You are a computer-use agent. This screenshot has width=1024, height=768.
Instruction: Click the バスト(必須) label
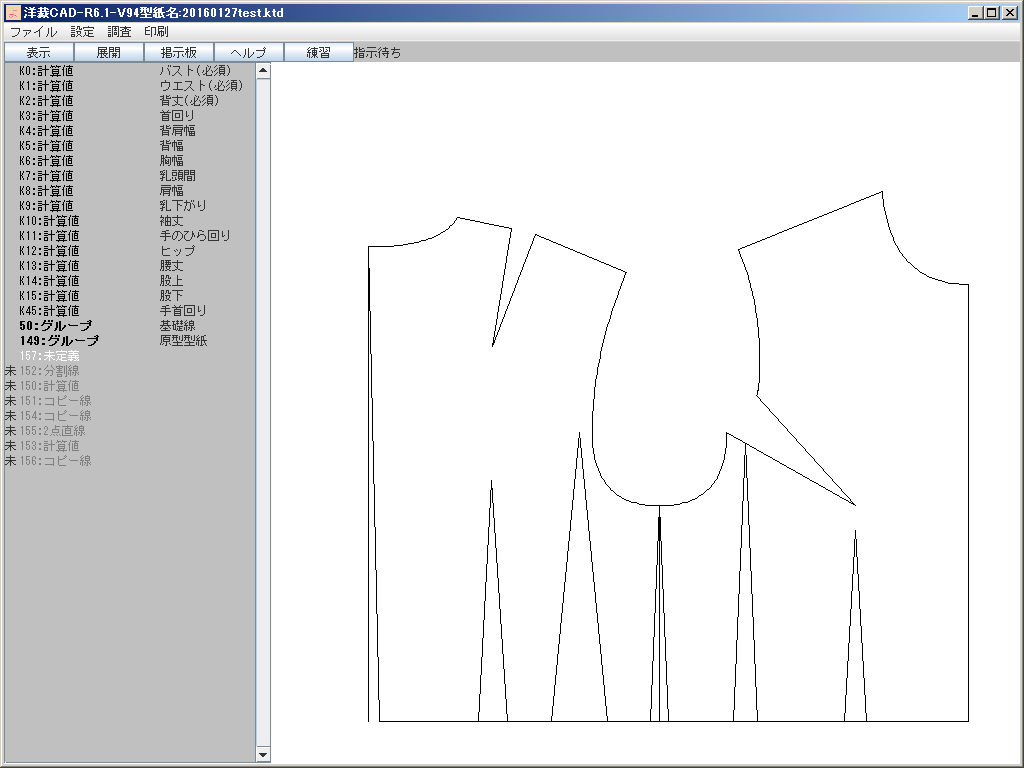[x=195, y=71]
